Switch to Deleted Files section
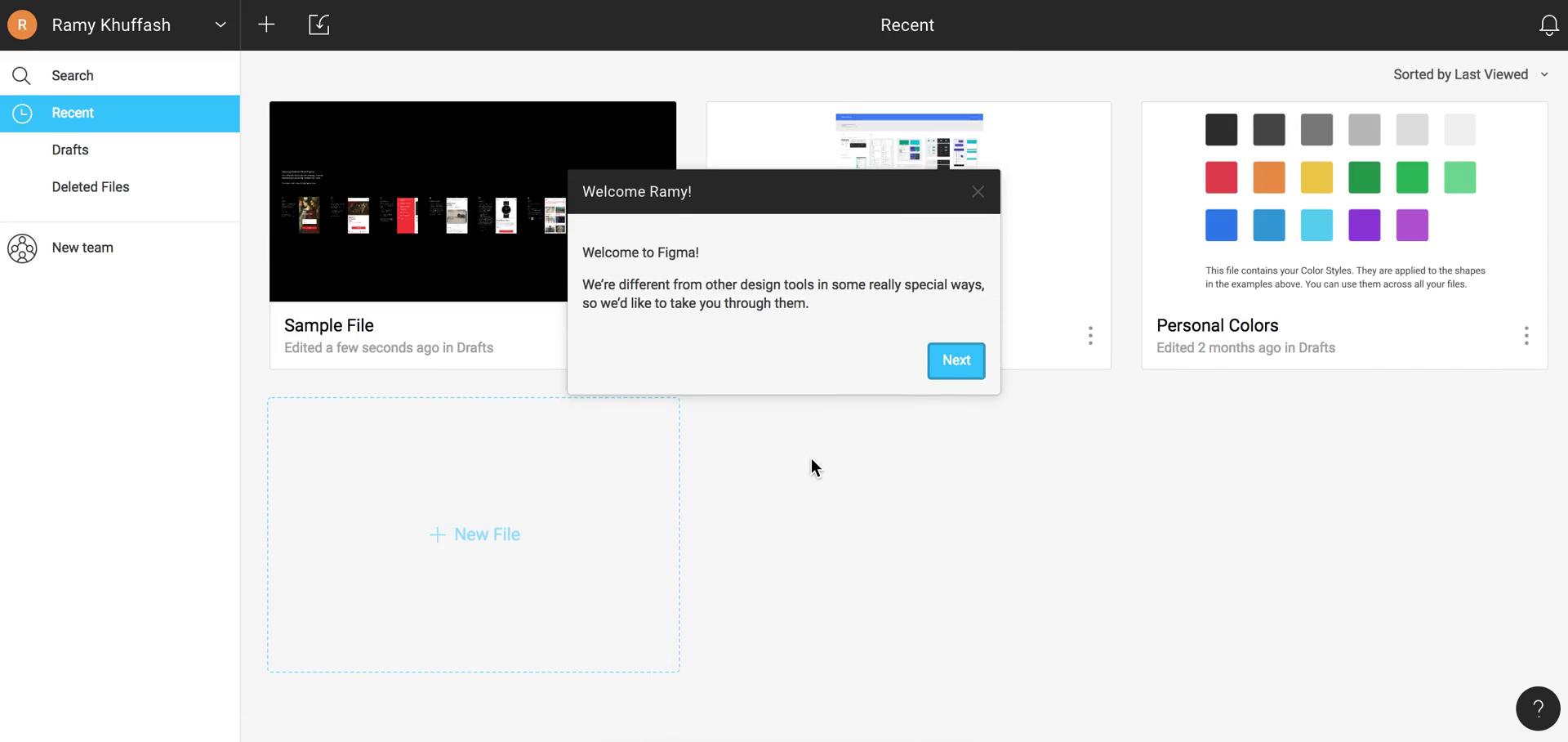Viewport: 1568px width, 742px height. pyautogui.click(x=91, y=186)
